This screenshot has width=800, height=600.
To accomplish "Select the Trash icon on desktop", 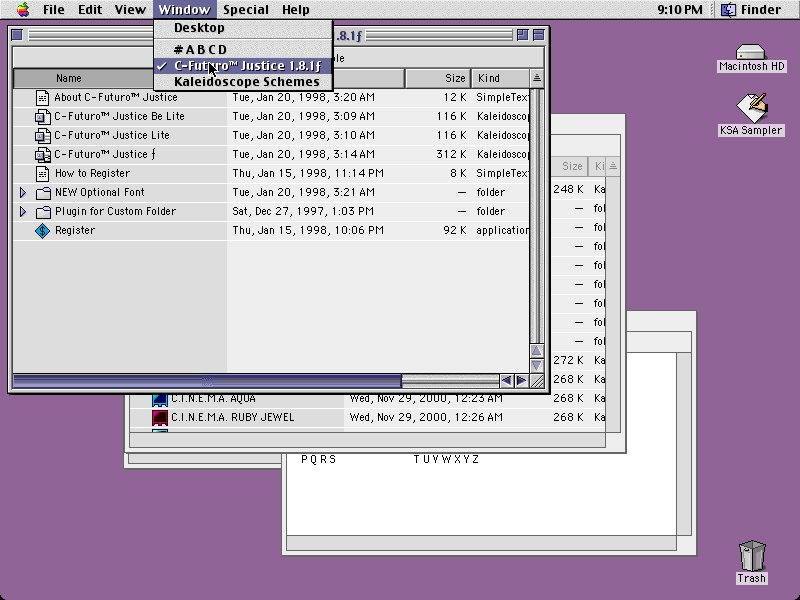I will (x=752, y=556).
